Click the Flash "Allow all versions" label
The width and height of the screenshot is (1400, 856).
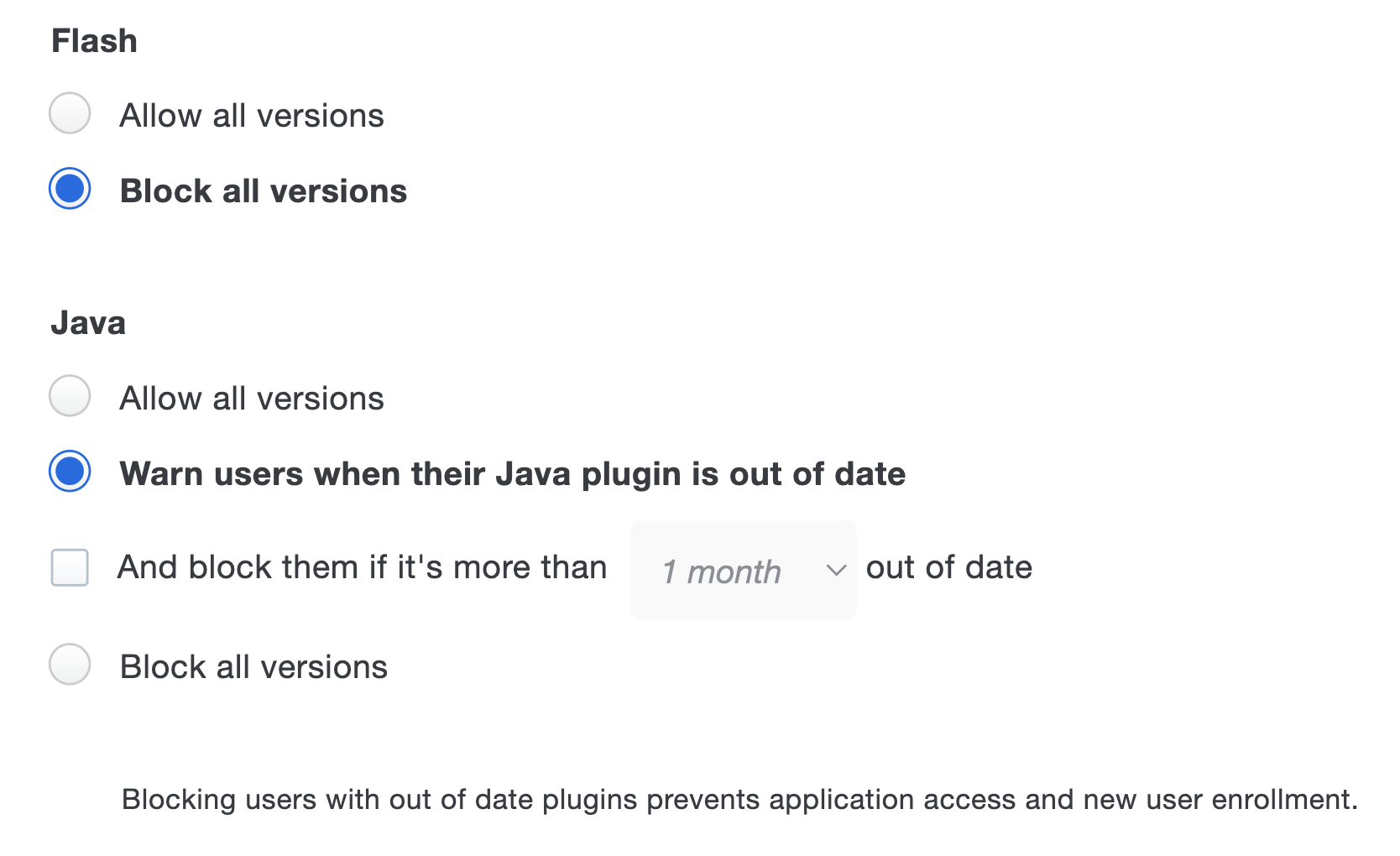tap(252, 115)
